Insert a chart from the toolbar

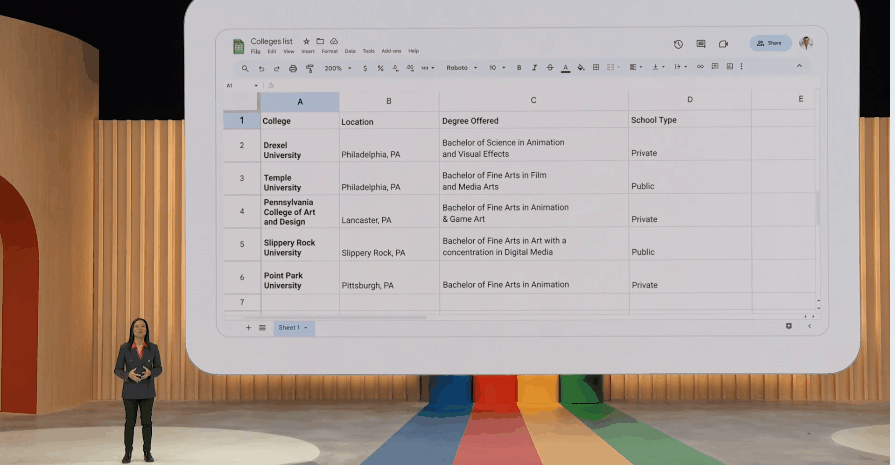(x=729, y=67)
